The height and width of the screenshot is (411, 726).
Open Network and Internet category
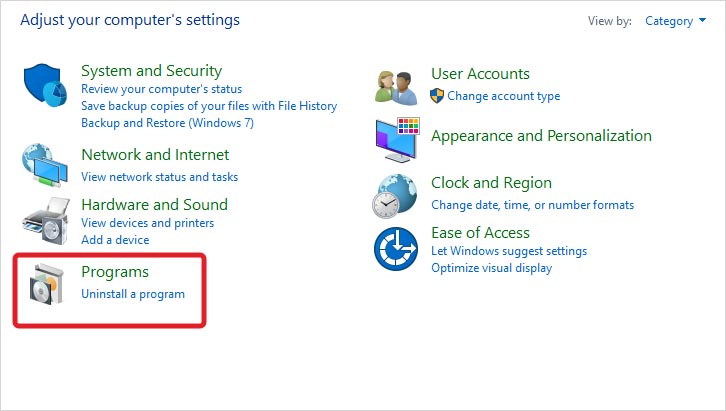coord(155,155)
